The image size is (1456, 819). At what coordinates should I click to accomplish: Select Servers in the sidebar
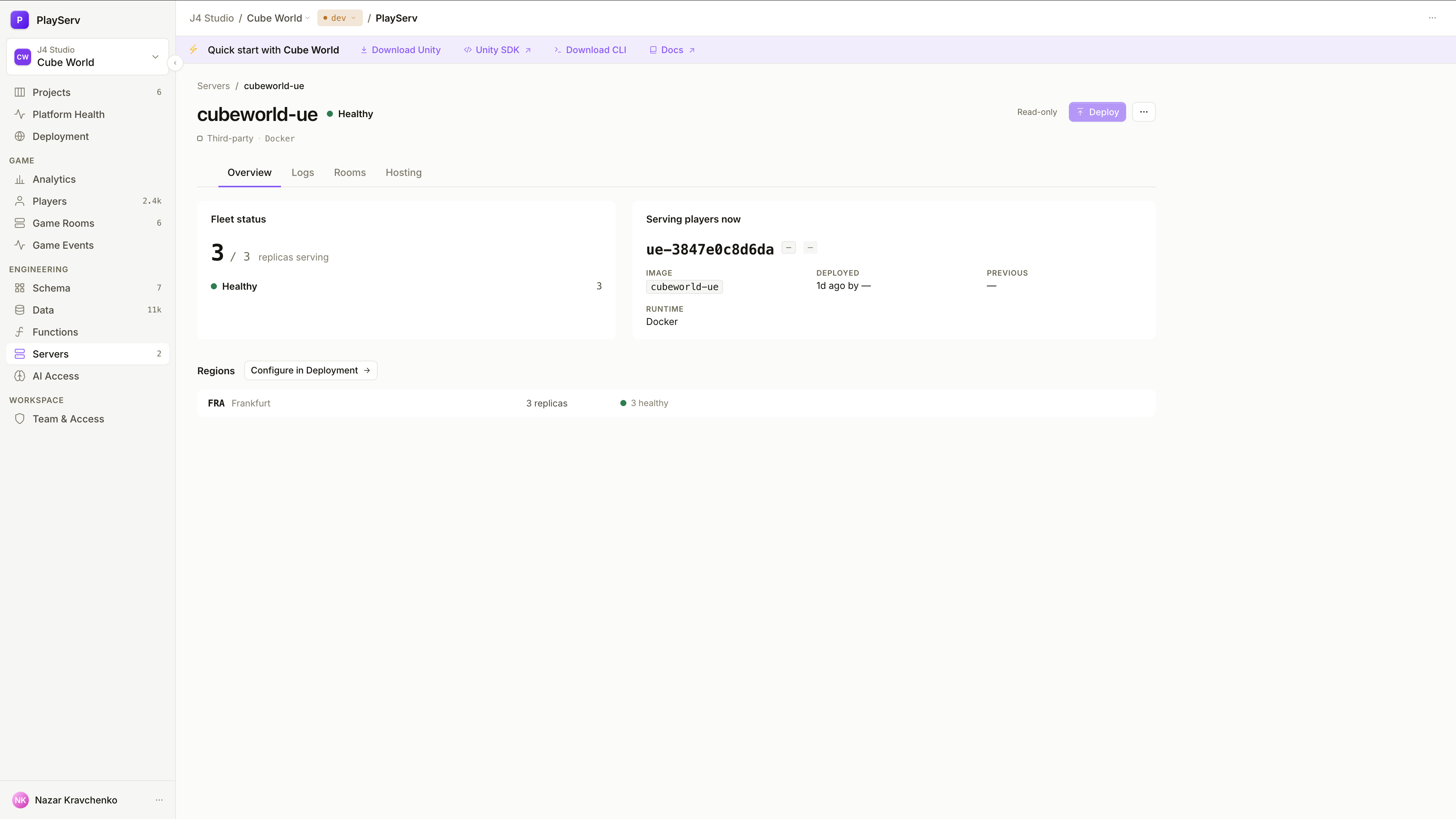click(x=88, y=354)
